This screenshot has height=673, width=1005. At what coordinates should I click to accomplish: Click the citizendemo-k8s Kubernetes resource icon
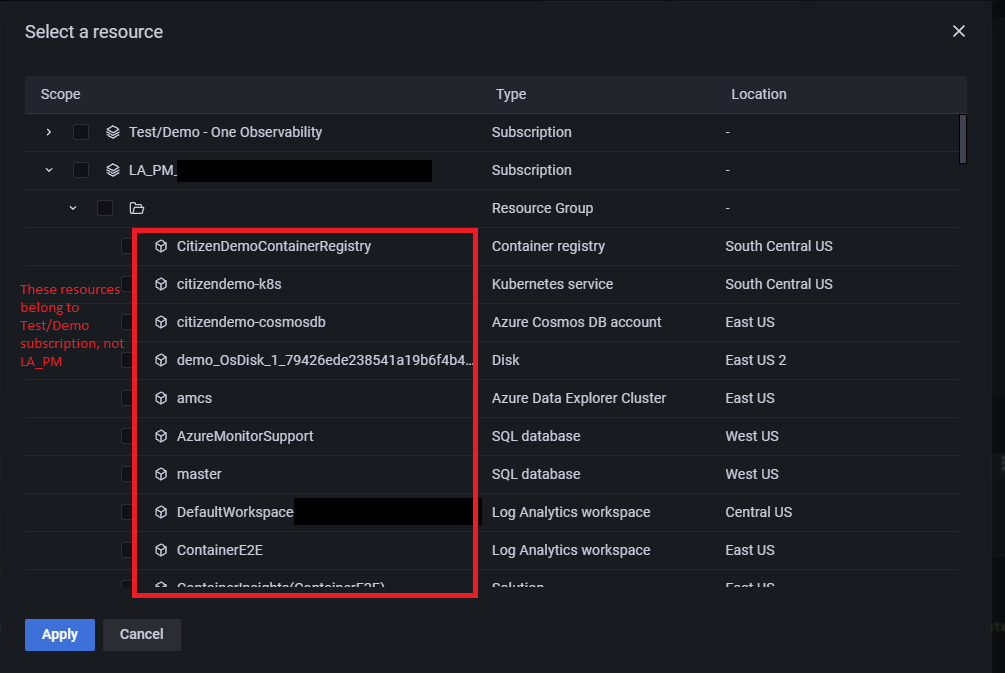point(161,283)
